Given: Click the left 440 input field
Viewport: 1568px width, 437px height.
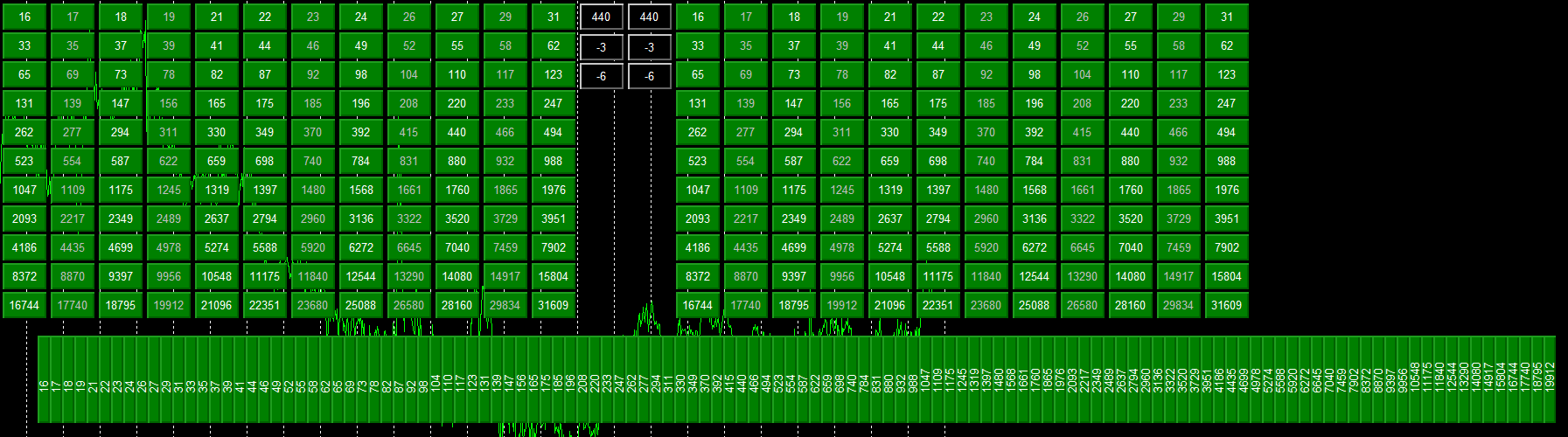Looking at the screenshot, I should (x=602, y=17).
